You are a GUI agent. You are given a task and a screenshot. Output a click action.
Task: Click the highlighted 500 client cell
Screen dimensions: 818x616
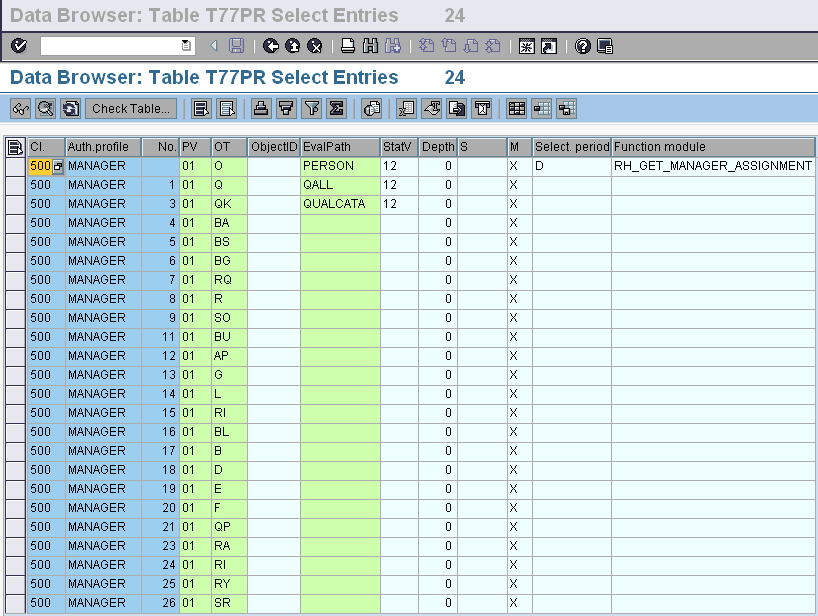[x=40, y=166]
